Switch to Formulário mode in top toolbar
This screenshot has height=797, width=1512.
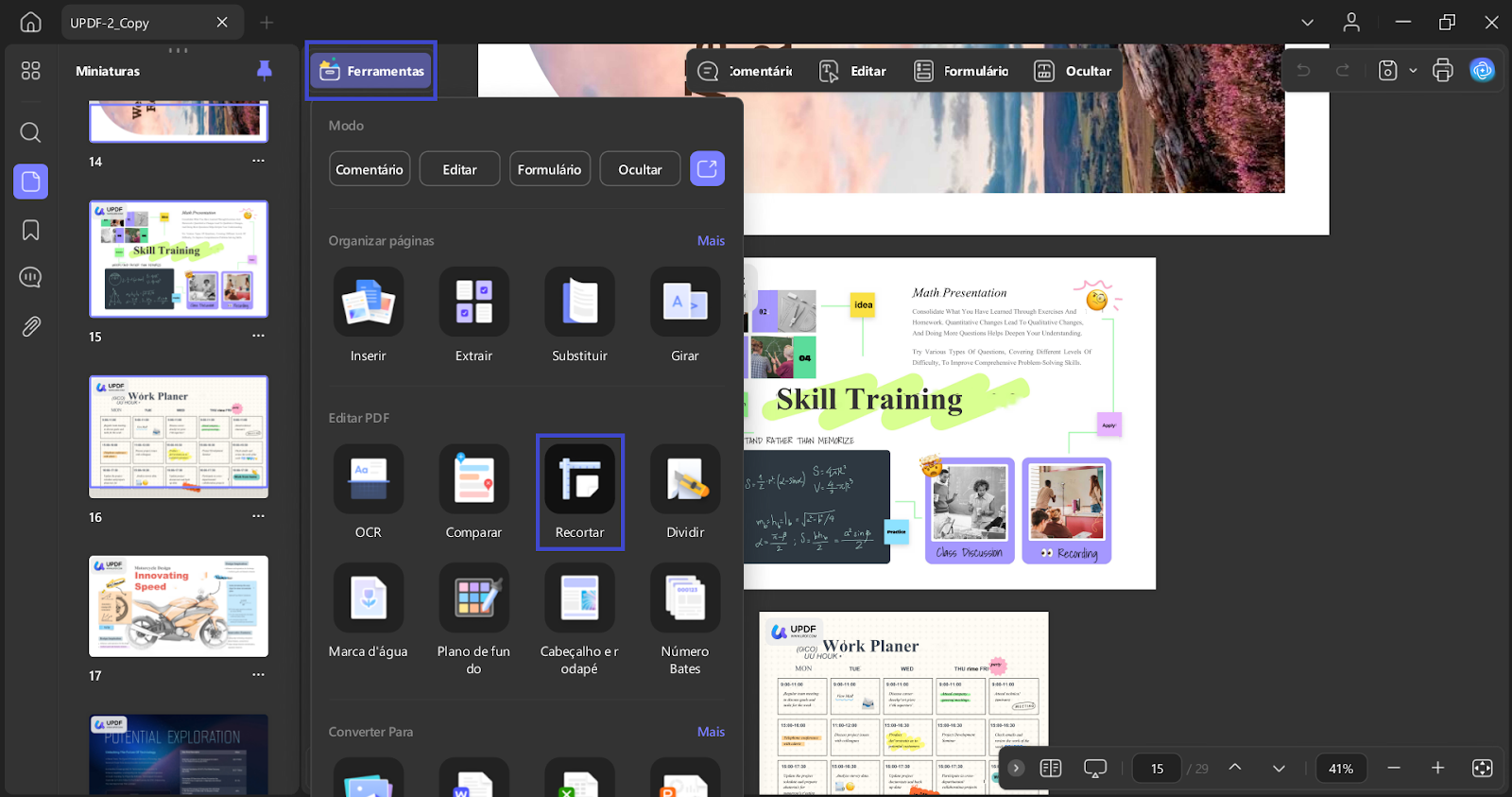pyautogui.click(x=962, y=71)
